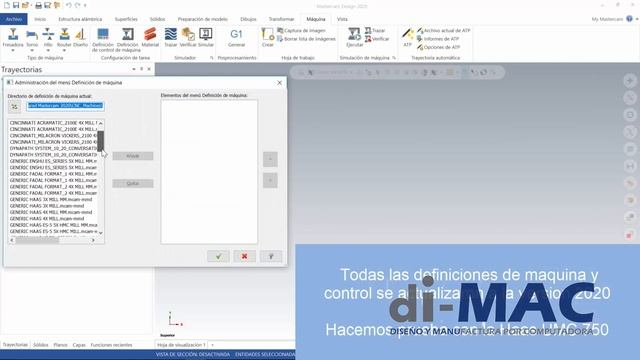The height and width of the screenshot is (360, 640).
Task: Click the move item down button
Action: click(x=270, y=180)
